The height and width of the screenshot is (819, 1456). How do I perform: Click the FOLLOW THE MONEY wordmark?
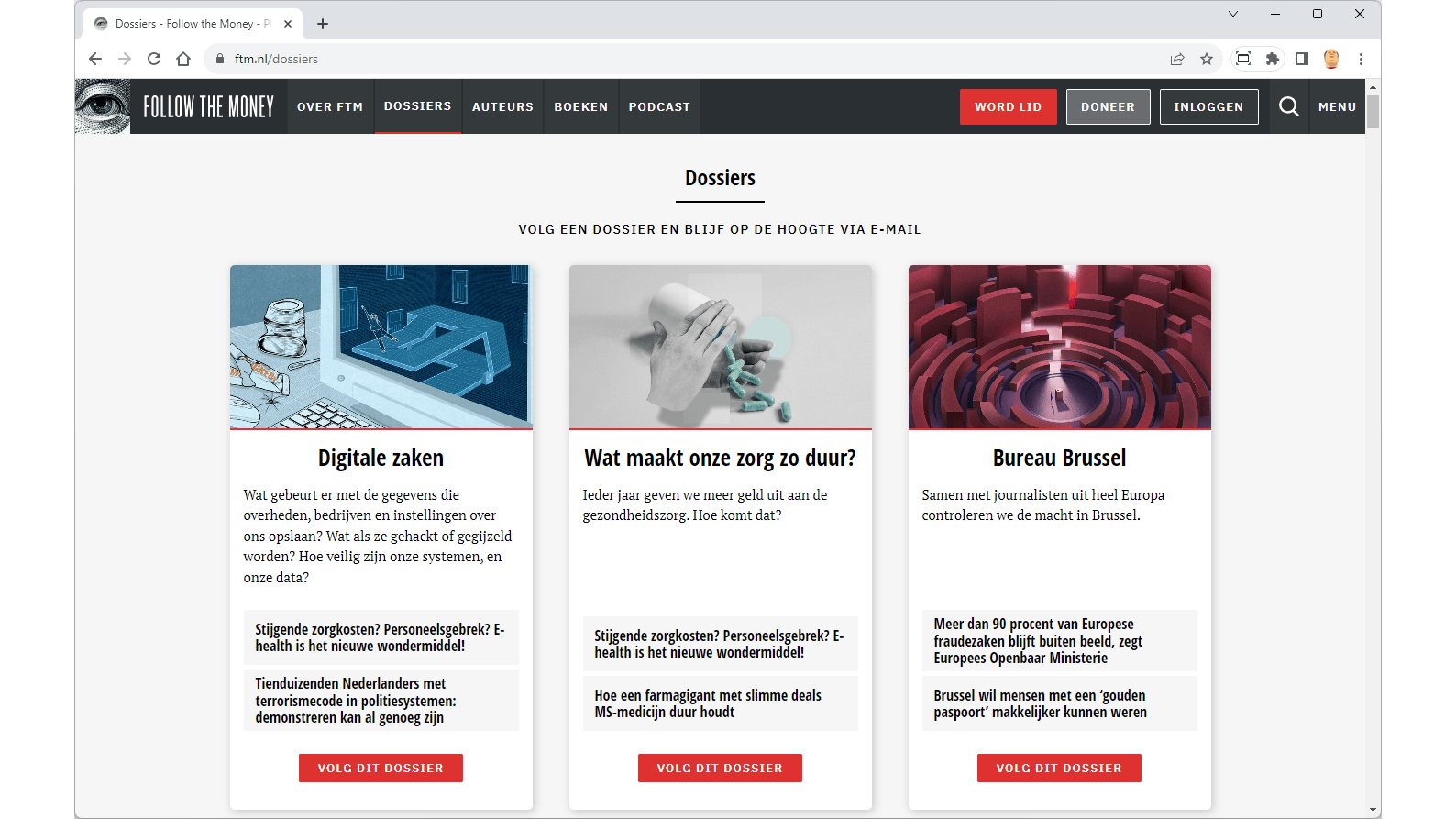point(208,106)
